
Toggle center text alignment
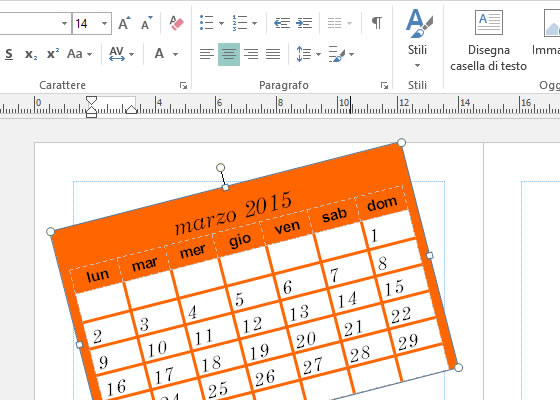229,54
